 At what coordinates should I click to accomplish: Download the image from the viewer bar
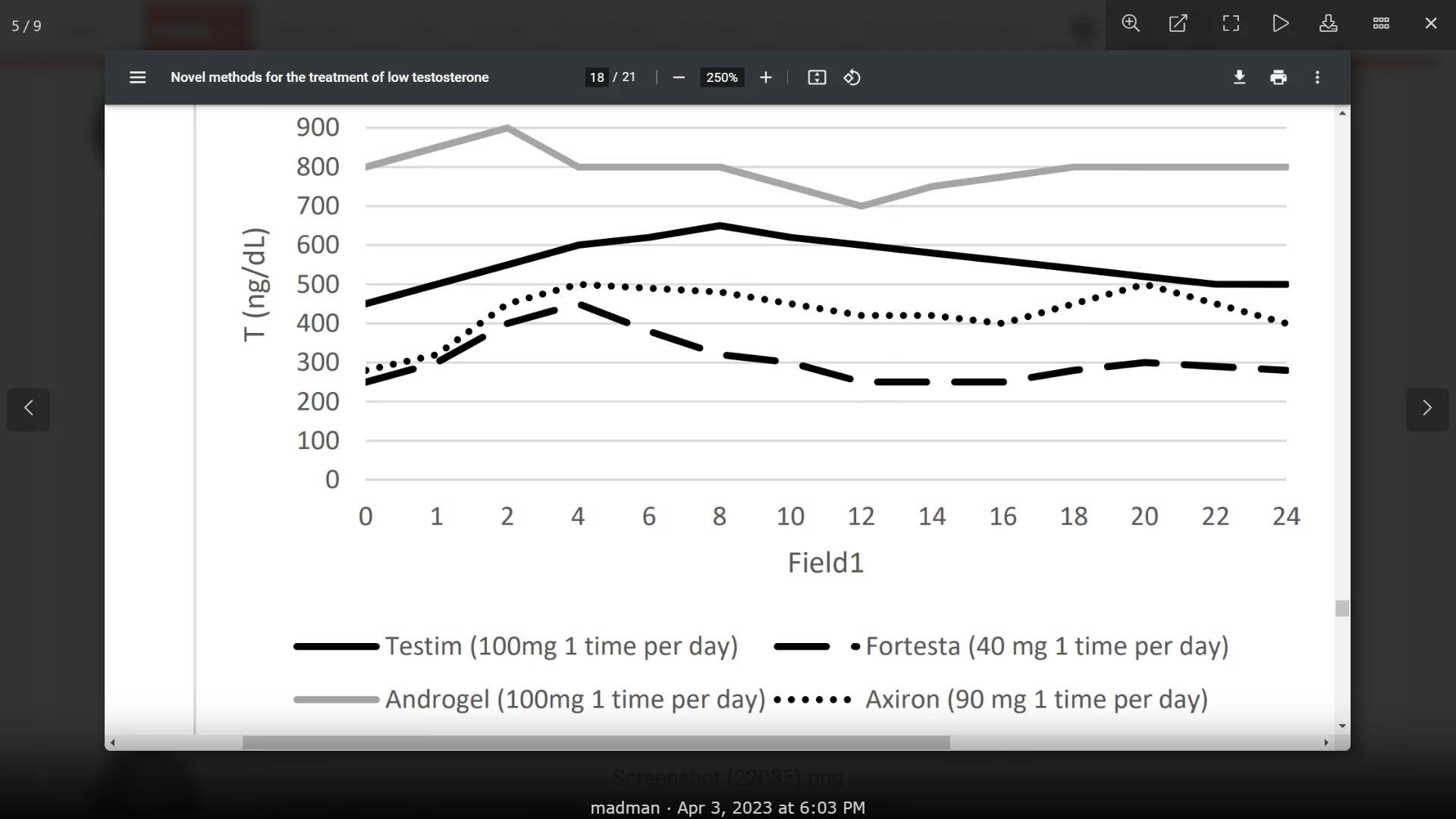coord(1329,24)
